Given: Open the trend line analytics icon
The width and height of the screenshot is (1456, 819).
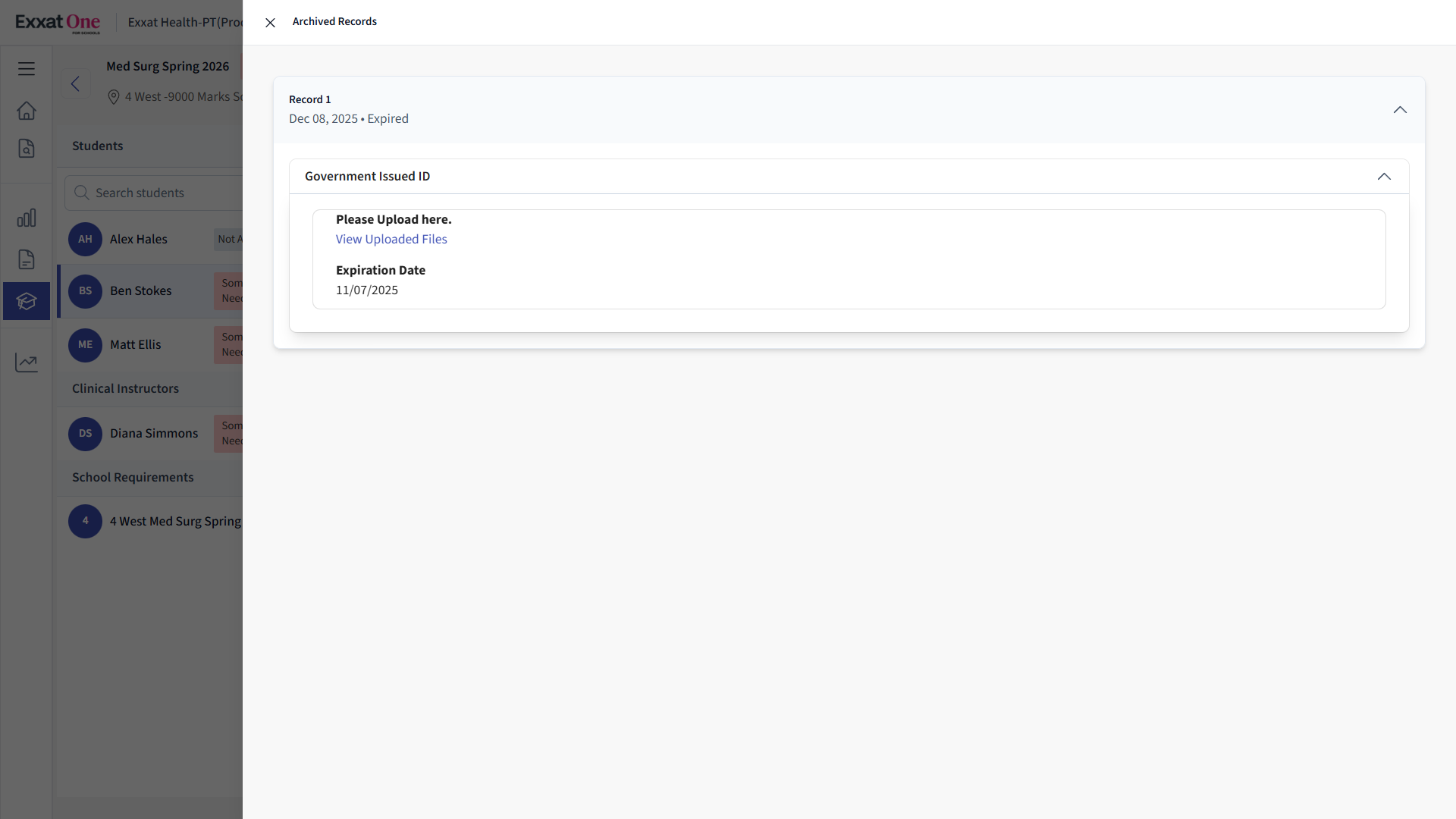Looking at the screenshot, I should click(x=27, y=362).
